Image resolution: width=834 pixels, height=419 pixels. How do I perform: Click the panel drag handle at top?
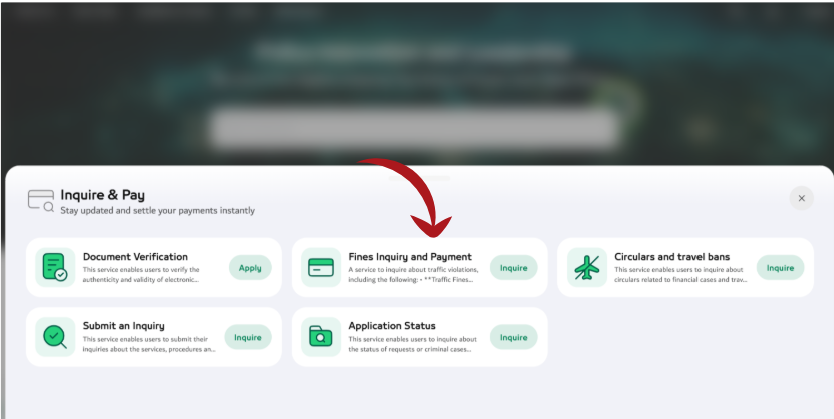(420, 178)
